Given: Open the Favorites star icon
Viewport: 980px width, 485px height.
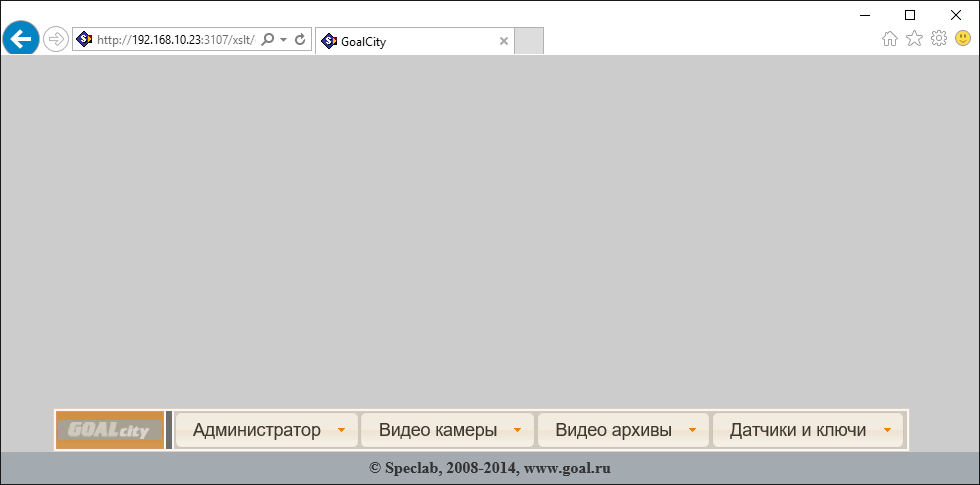Looking at the screenshot, I should point(914,39).
